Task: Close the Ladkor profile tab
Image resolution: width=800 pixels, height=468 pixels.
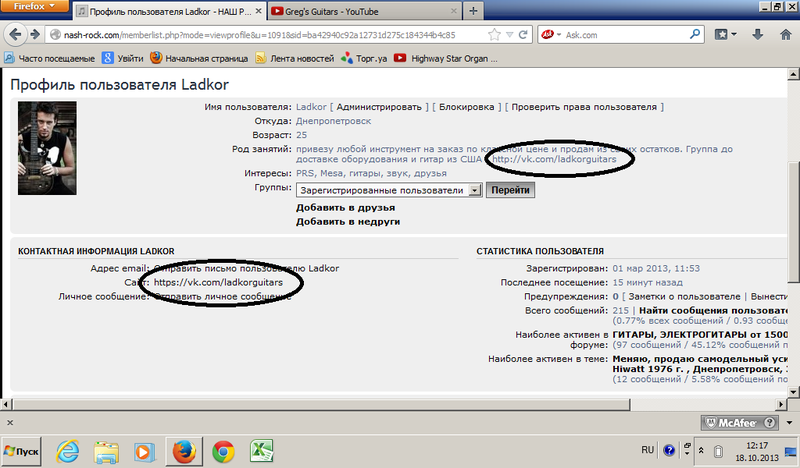Action: point(259,11)
